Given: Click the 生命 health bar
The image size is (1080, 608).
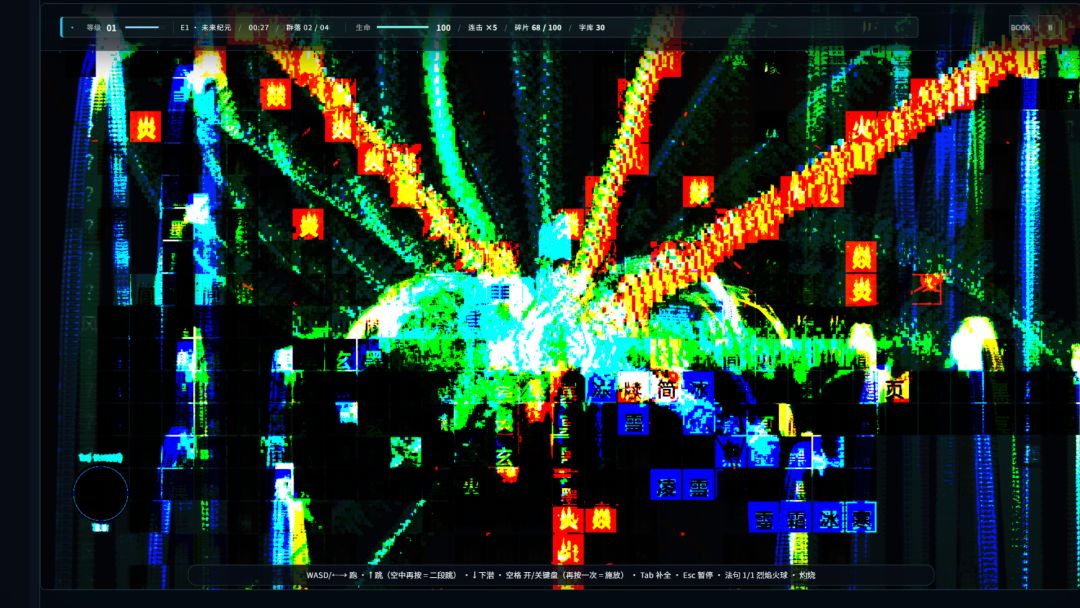Looking at the screenshot, I should (402, 28).
